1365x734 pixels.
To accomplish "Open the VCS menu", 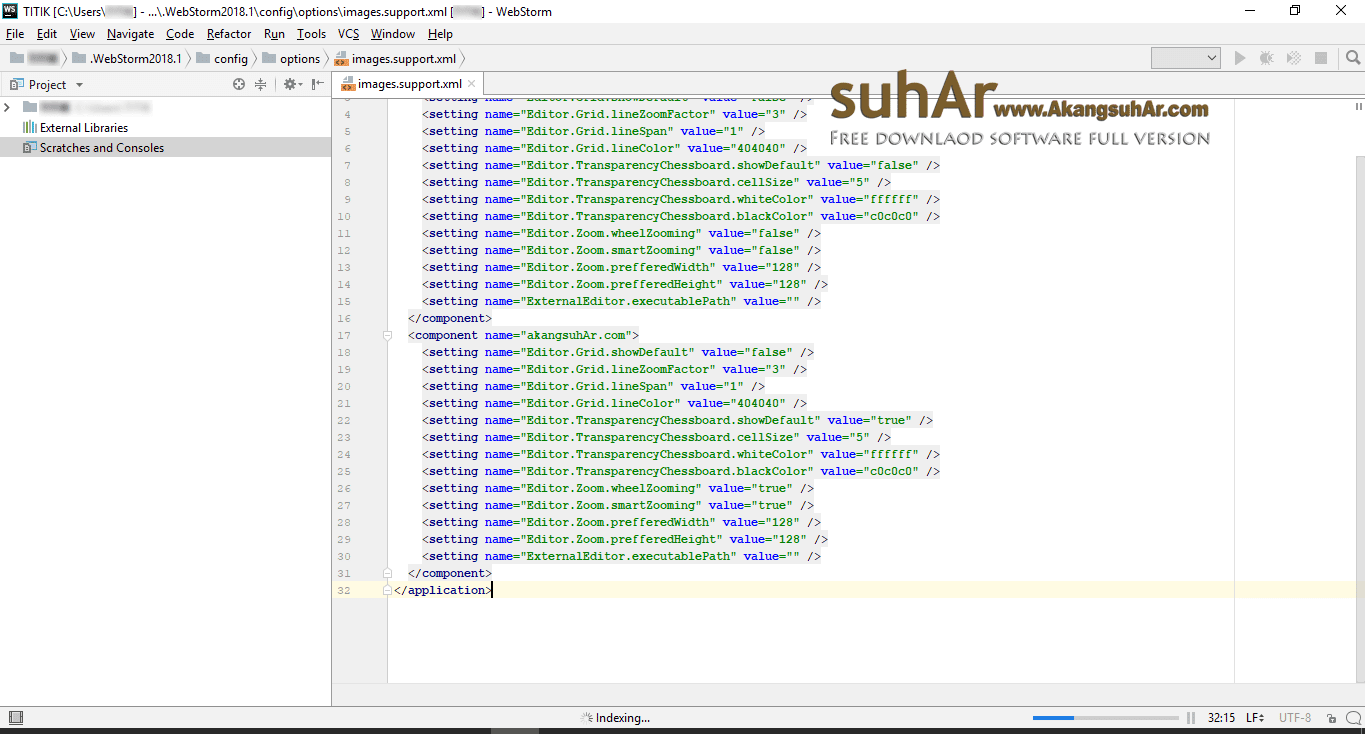I will click(x=347, y=33).
